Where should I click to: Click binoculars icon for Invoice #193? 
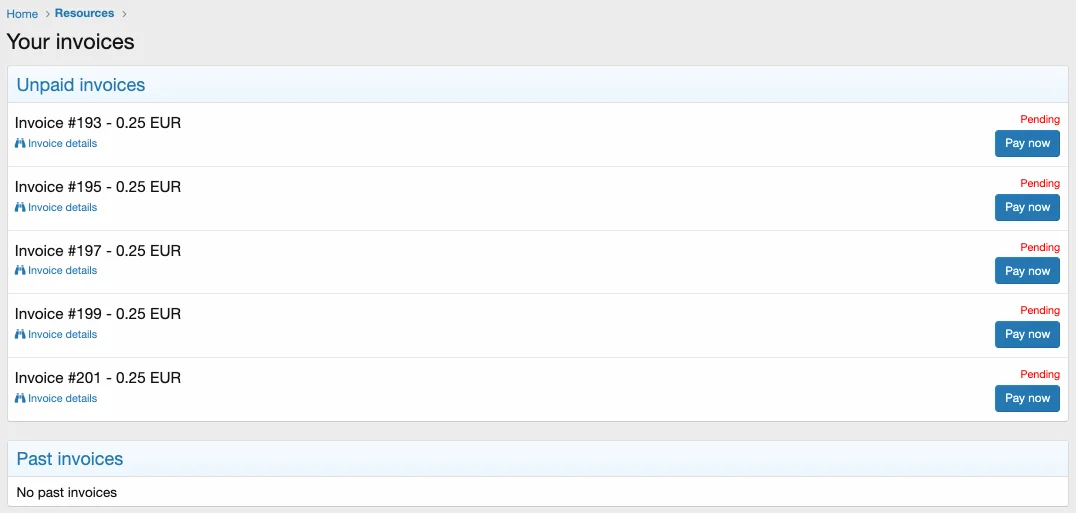[20, 143]
